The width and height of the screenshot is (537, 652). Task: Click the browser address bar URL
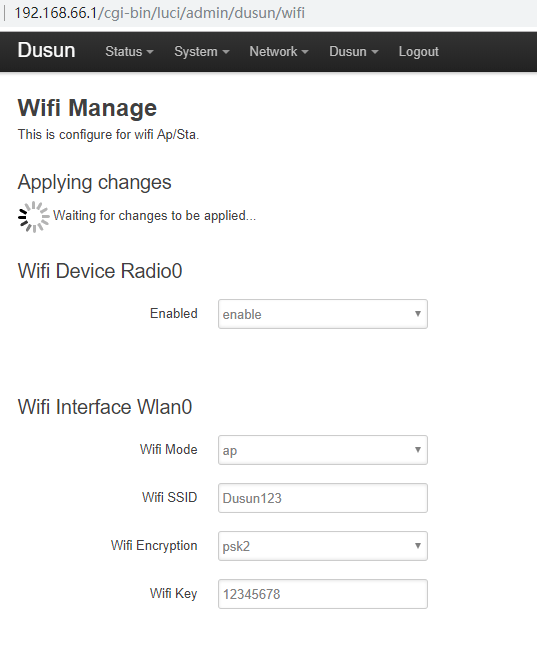pos(159,12)
